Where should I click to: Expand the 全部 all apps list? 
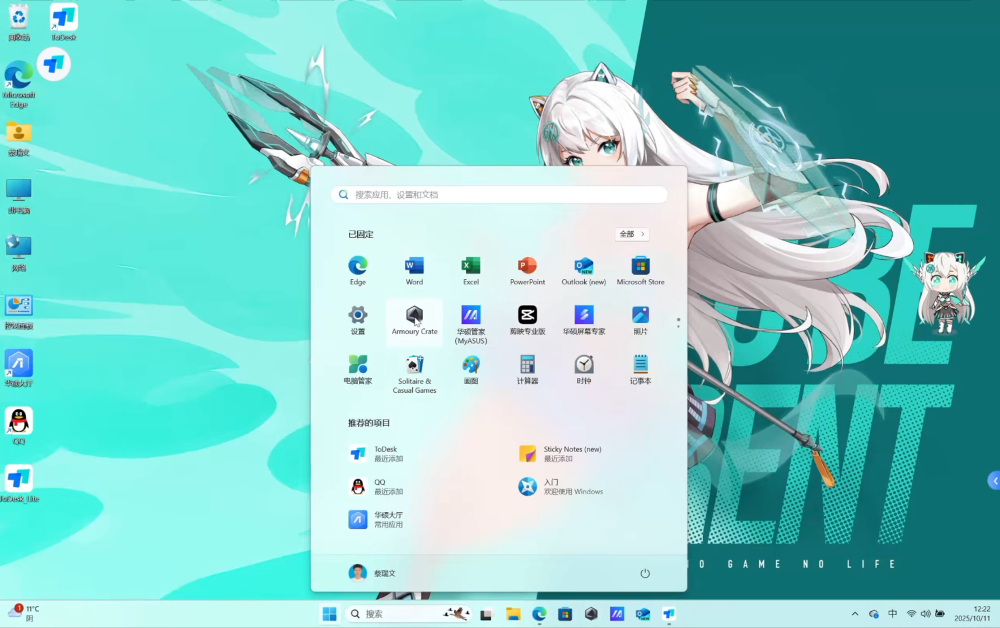(x=632, y=234)
